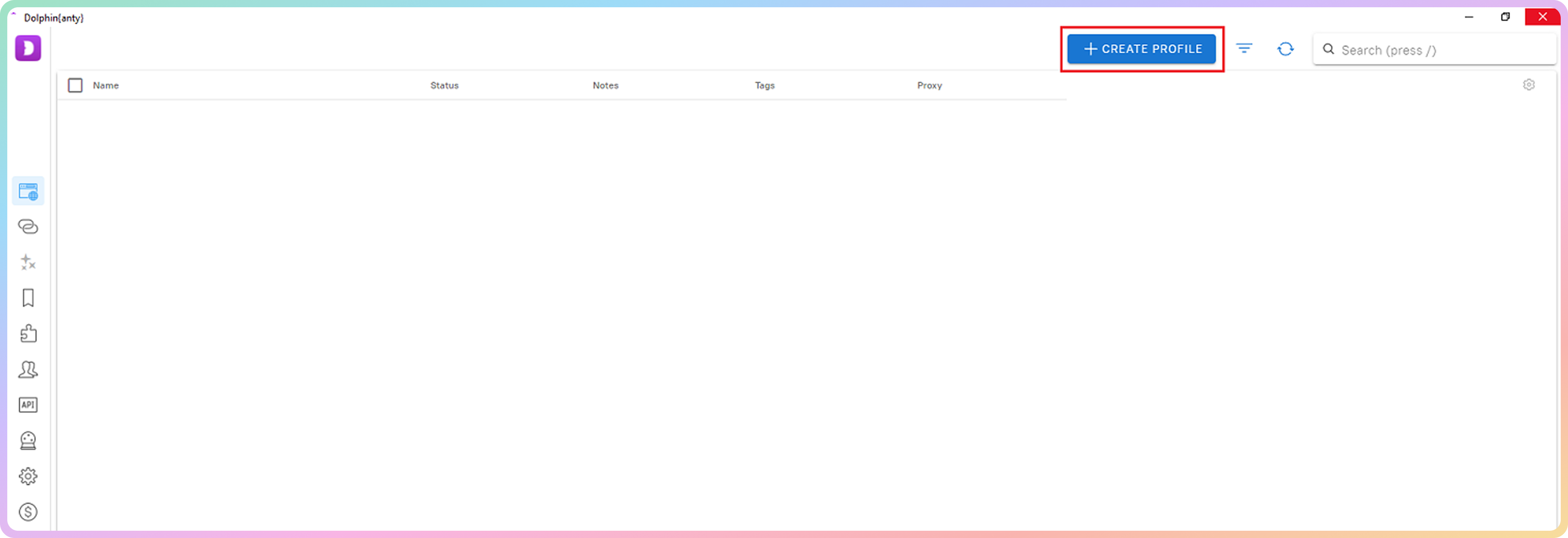Open the extensions puzzle-piece icon
Screen dimensions: 1568x538
tap(28, 333)
